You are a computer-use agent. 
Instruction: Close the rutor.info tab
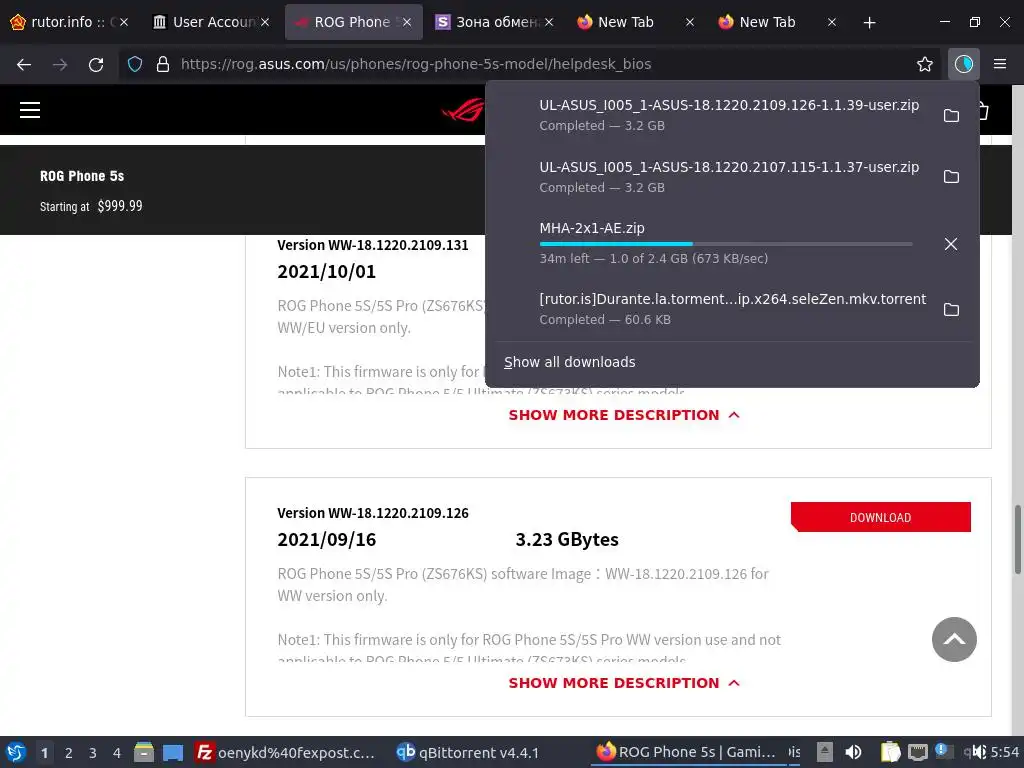124,22
